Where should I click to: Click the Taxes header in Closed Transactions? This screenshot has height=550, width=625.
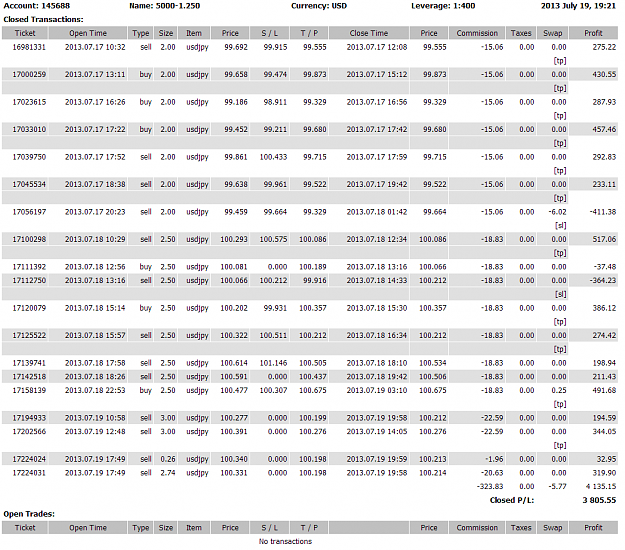[x=521, y=33]
